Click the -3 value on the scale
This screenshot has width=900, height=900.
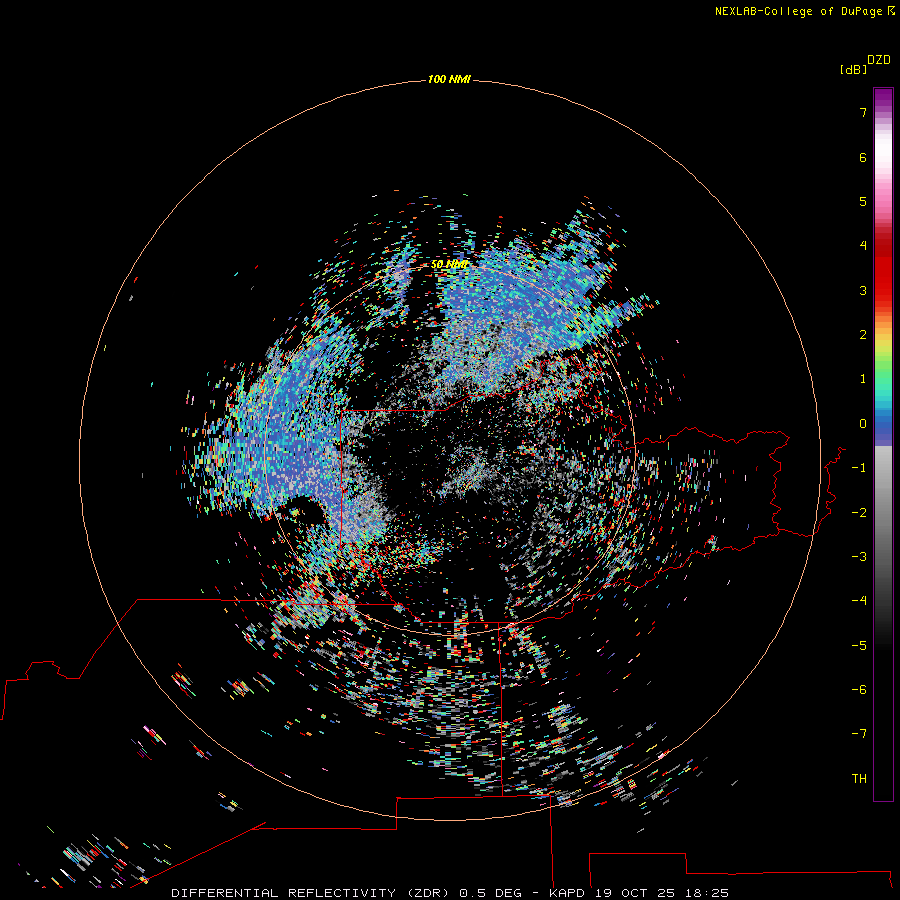pyautogui.click(x=859, y=557)
